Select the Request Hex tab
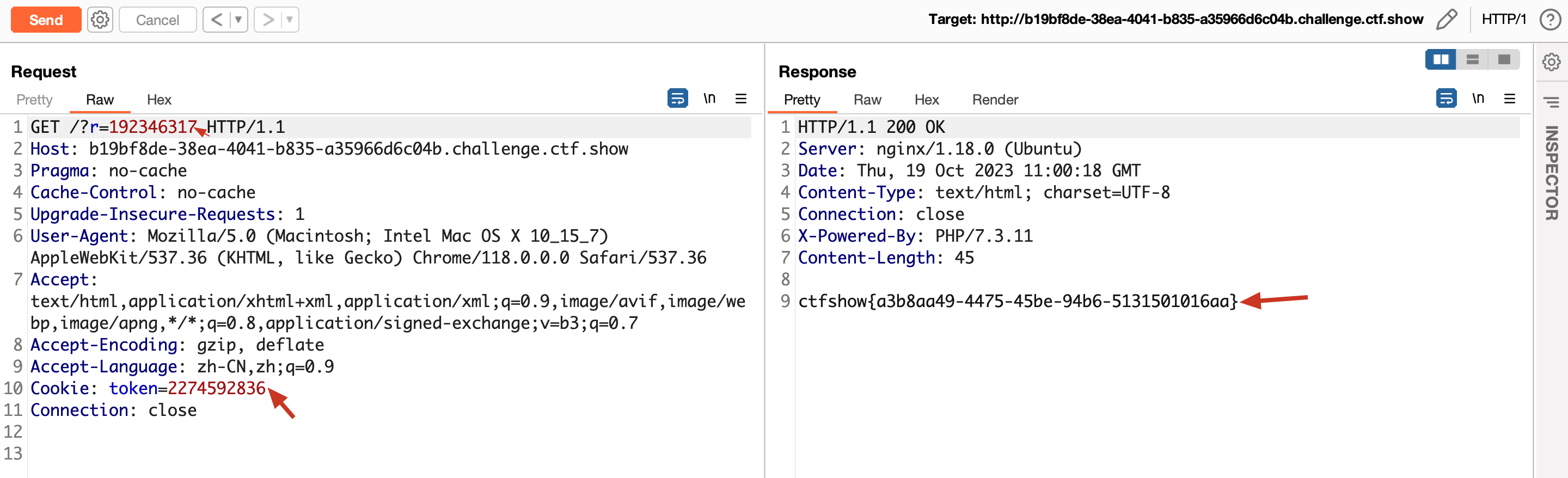 (x=159, y=99)
